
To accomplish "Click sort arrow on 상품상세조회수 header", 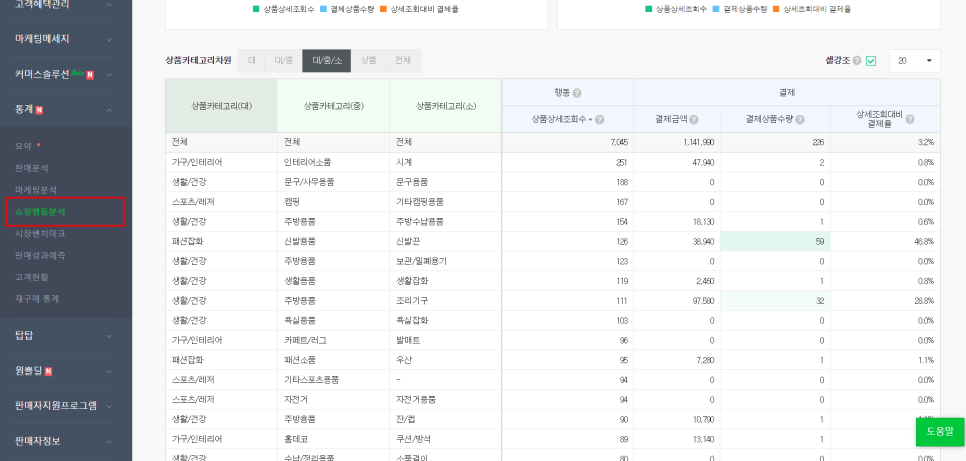I will [x=590, y=120].
